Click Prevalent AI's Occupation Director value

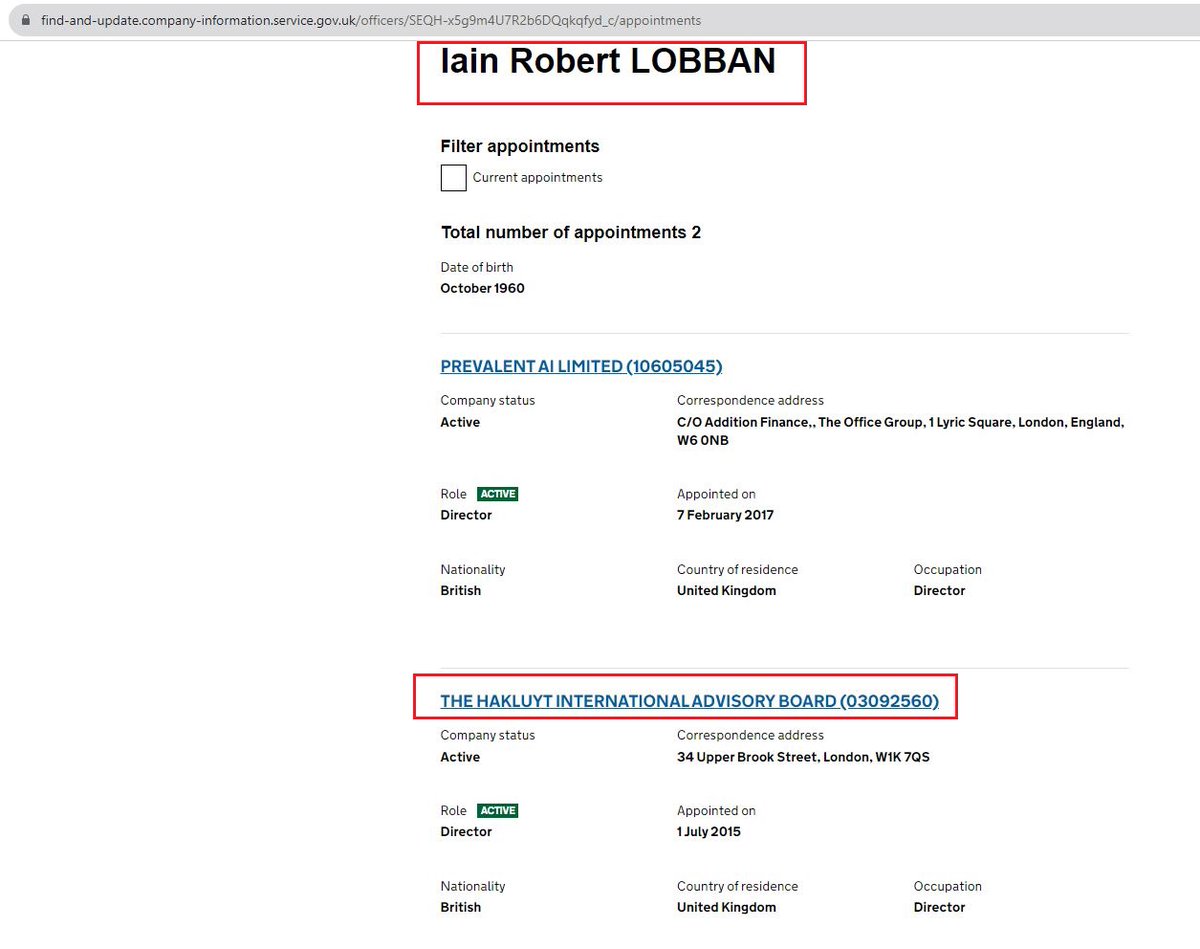point(939,591)
